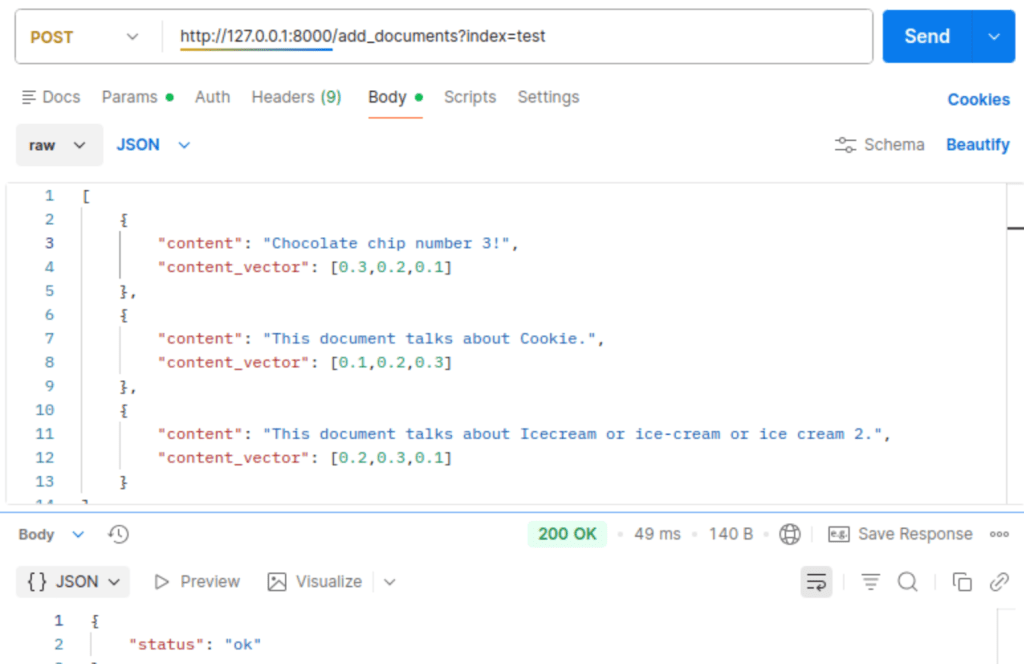The height and width of the screenshot is (664, 1024).
Task: Copy the response body
Action: (x=962, y=581)
